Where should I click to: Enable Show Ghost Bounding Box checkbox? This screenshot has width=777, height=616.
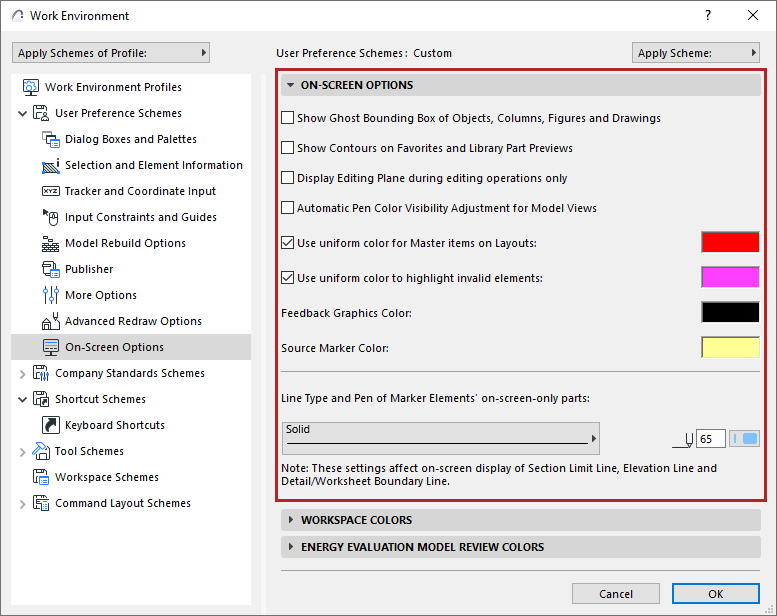pos(287,118)
